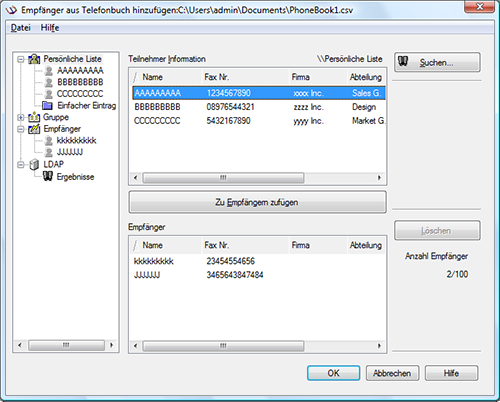500x402 pixels.
Task: Click Zu Empfängern zufügen button
Action: pyautogui.click(x=257, y=202)
